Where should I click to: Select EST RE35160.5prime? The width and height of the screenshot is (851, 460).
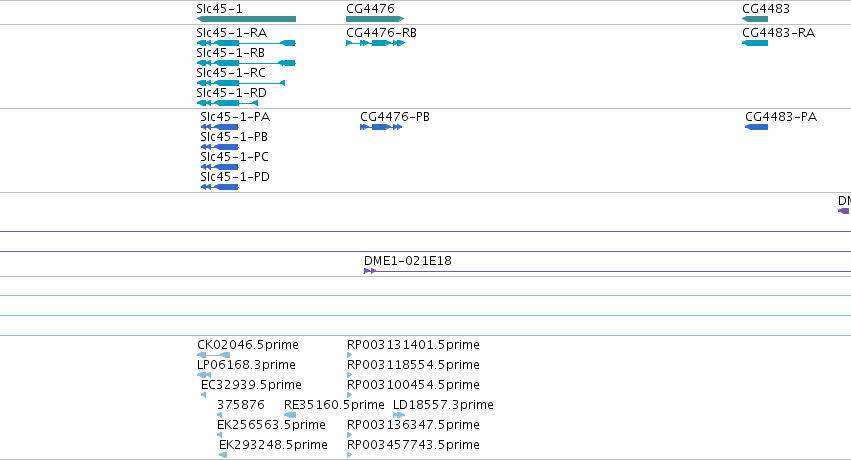(290, 416)
